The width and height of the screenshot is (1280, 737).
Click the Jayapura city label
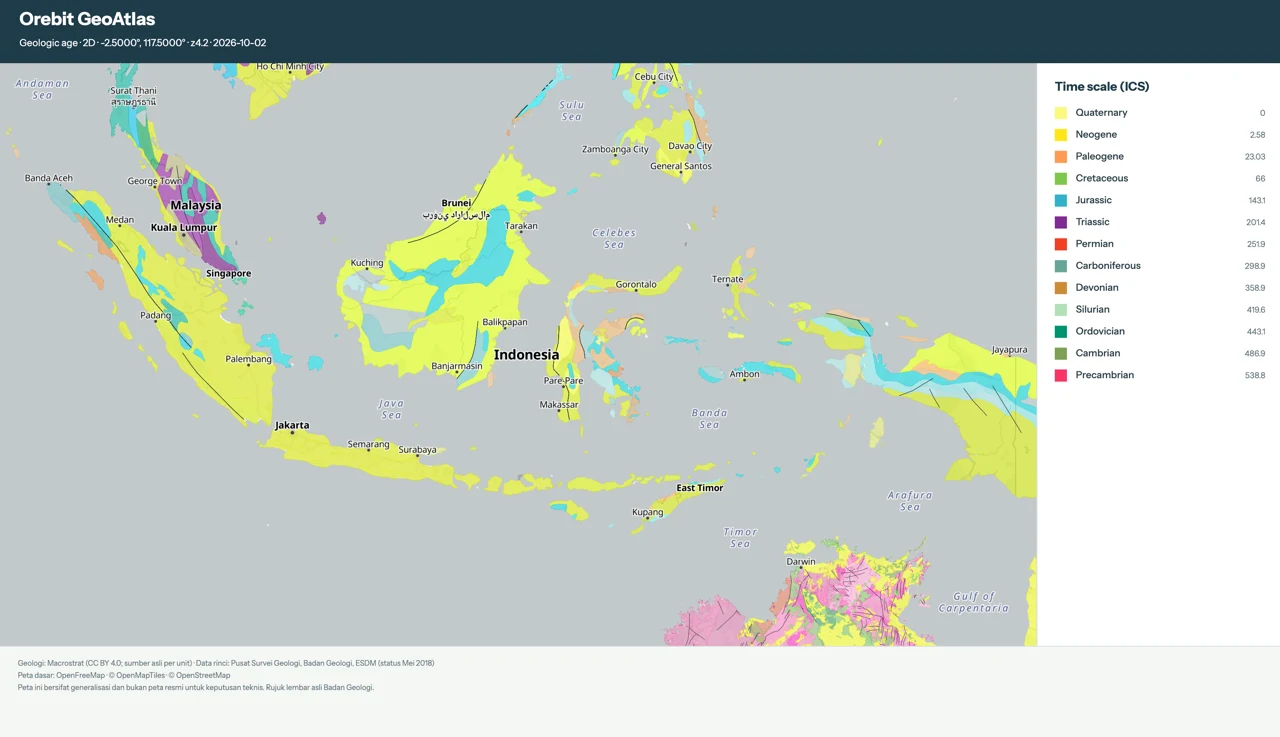pos(1009,350)
